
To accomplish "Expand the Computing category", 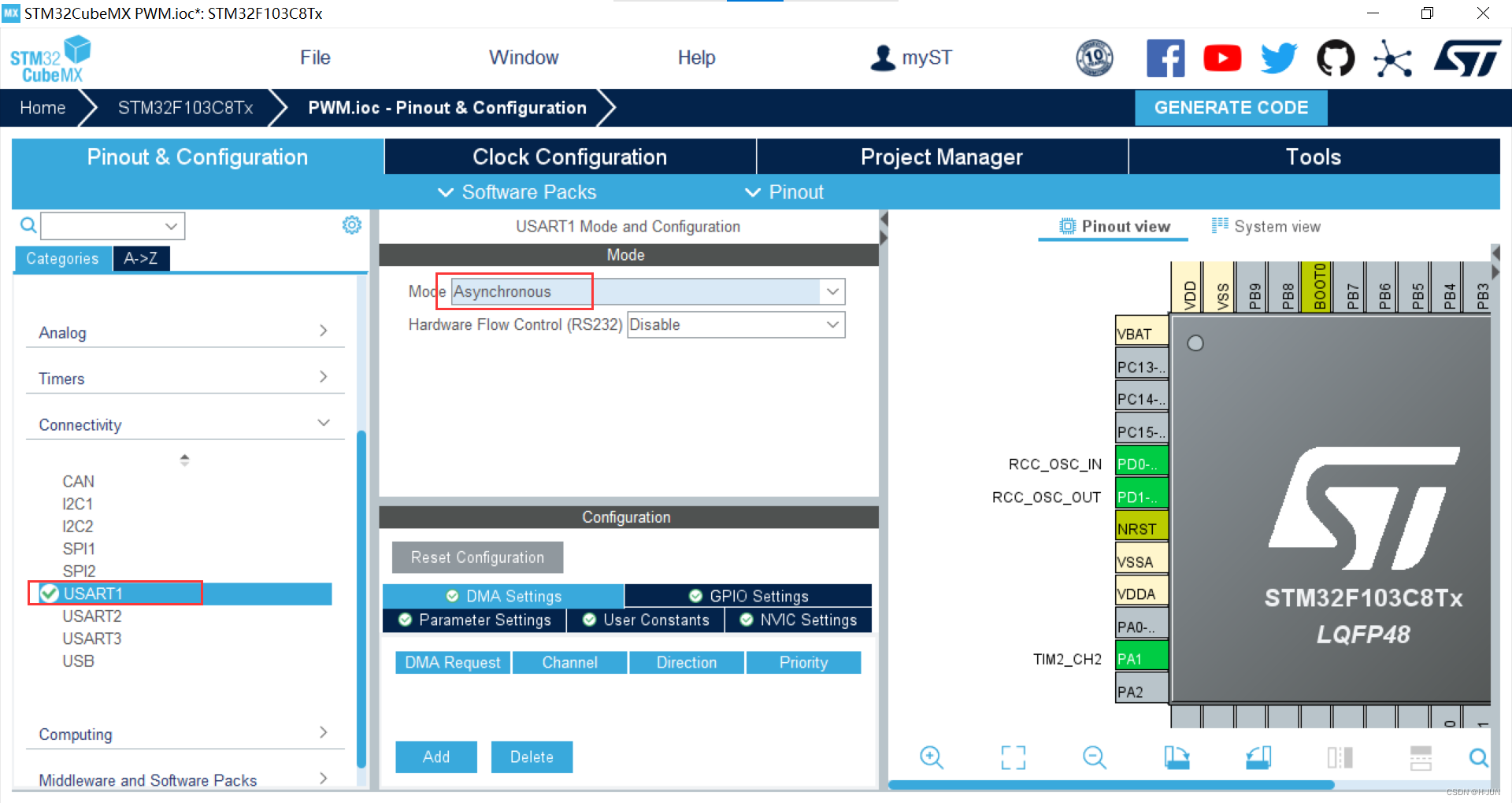I will click(x=185, y=734).
